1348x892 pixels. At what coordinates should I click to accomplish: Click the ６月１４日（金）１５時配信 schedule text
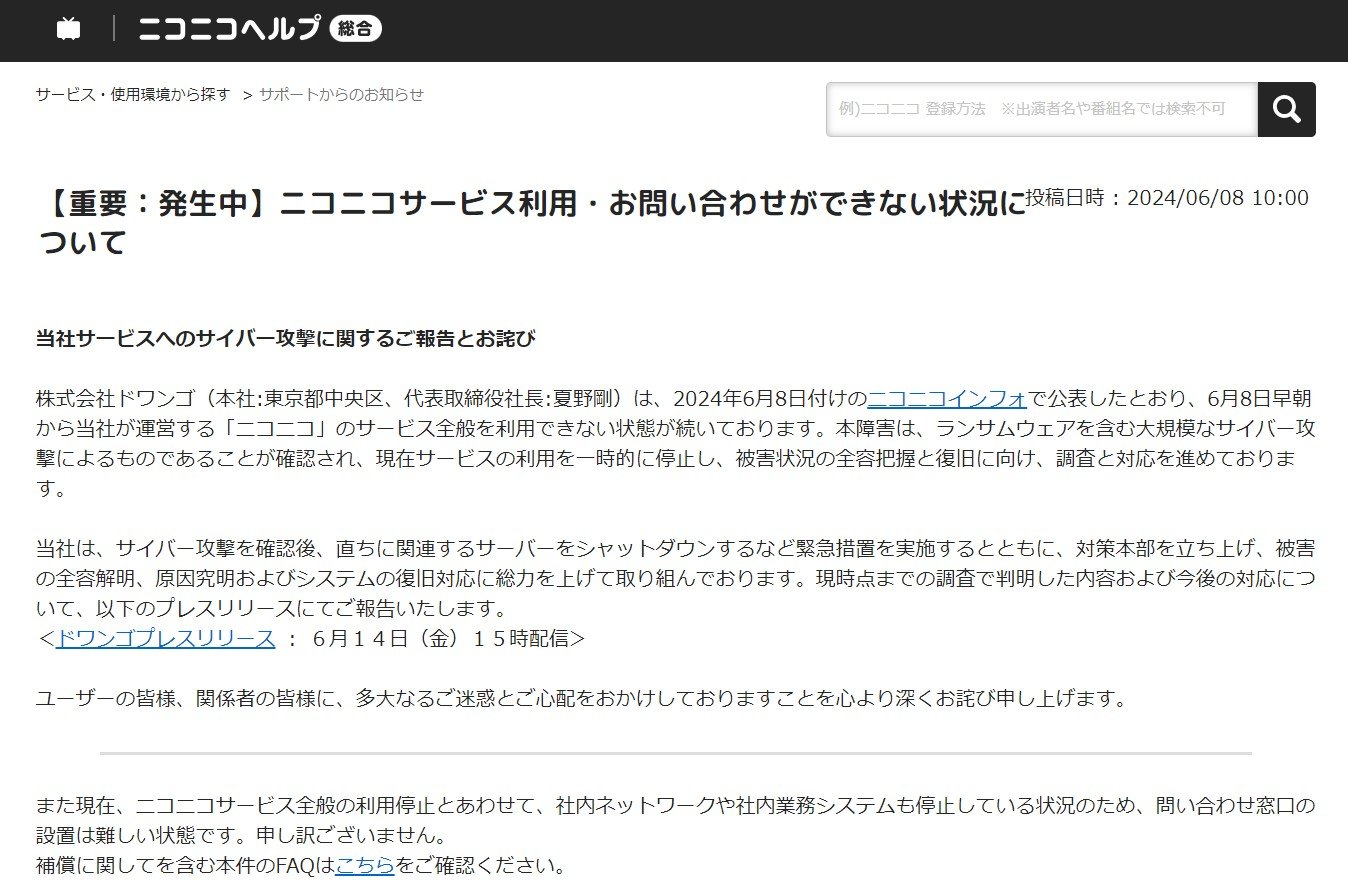click(x=440, y=639)
